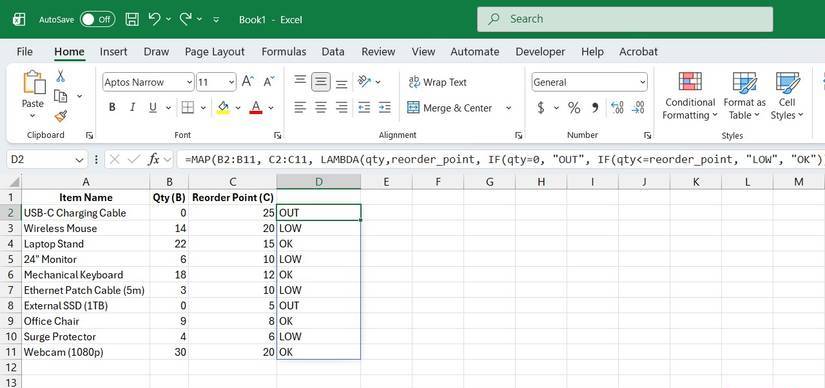Screen dimensions: 825x388
Task: Click the Merge & Center button
Action: [x=449, y=108]
